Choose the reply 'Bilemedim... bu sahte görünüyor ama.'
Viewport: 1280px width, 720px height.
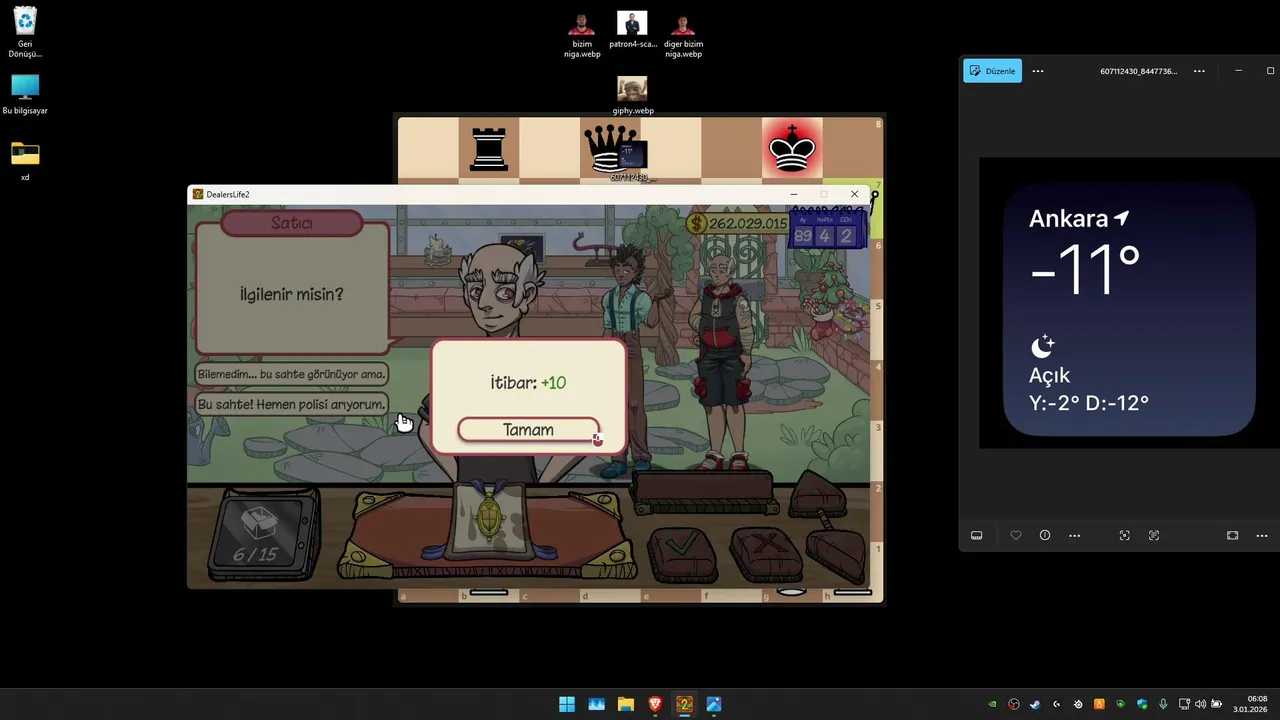pos(291,374)
